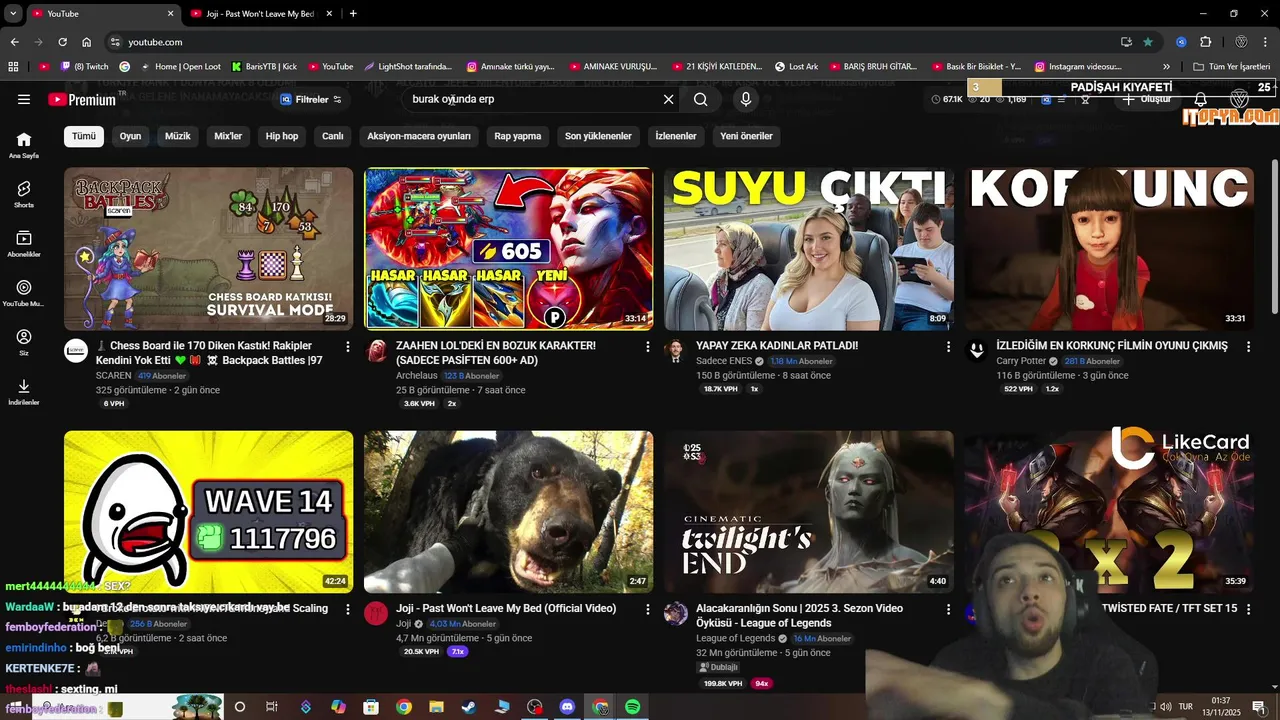Screen dimensions: 1280x720
Task: Select the Tümü filter chip
Action: 84,136
